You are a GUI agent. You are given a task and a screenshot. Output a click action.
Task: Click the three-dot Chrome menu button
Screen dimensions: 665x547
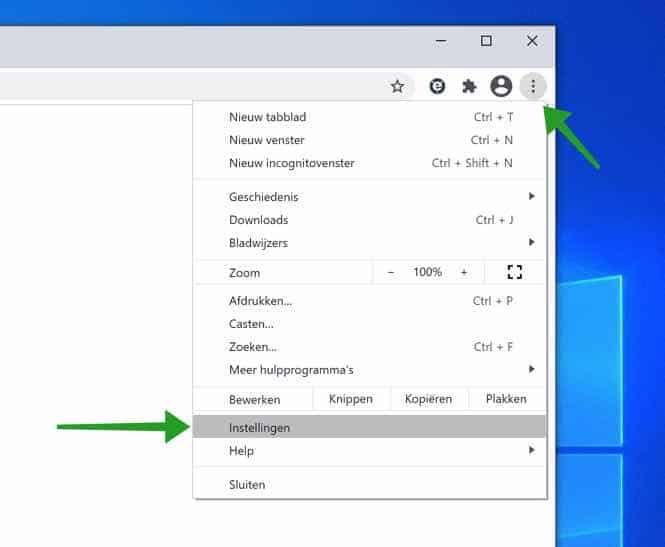(534, 86)
